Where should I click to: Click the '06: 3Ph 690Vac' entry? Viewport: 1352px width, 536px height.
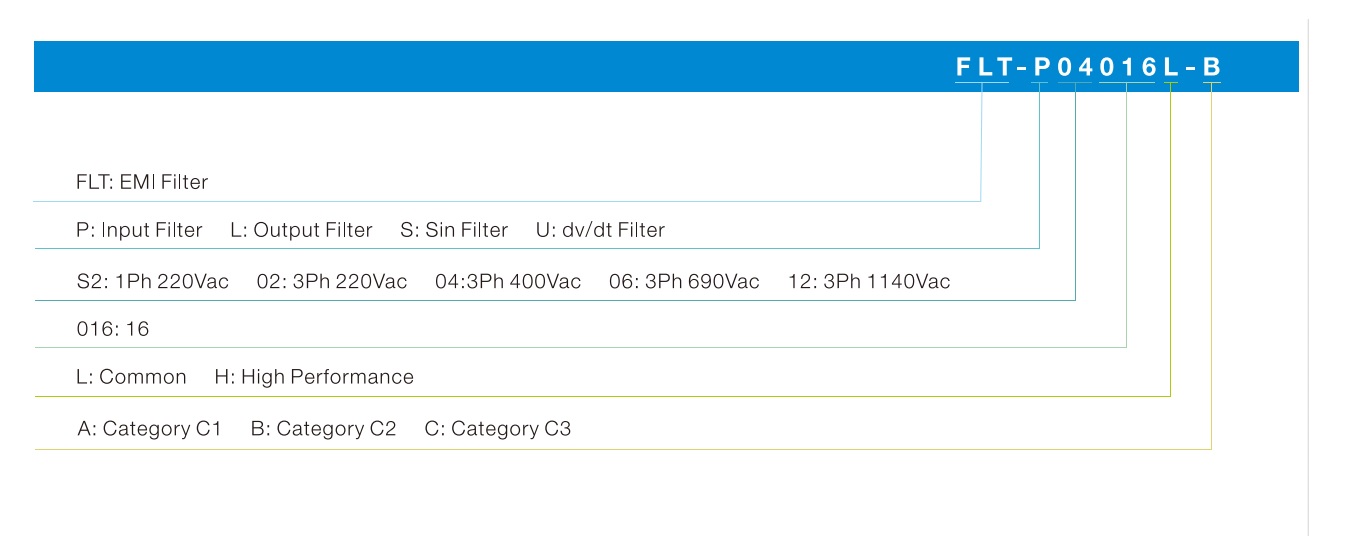pos(684,282)
